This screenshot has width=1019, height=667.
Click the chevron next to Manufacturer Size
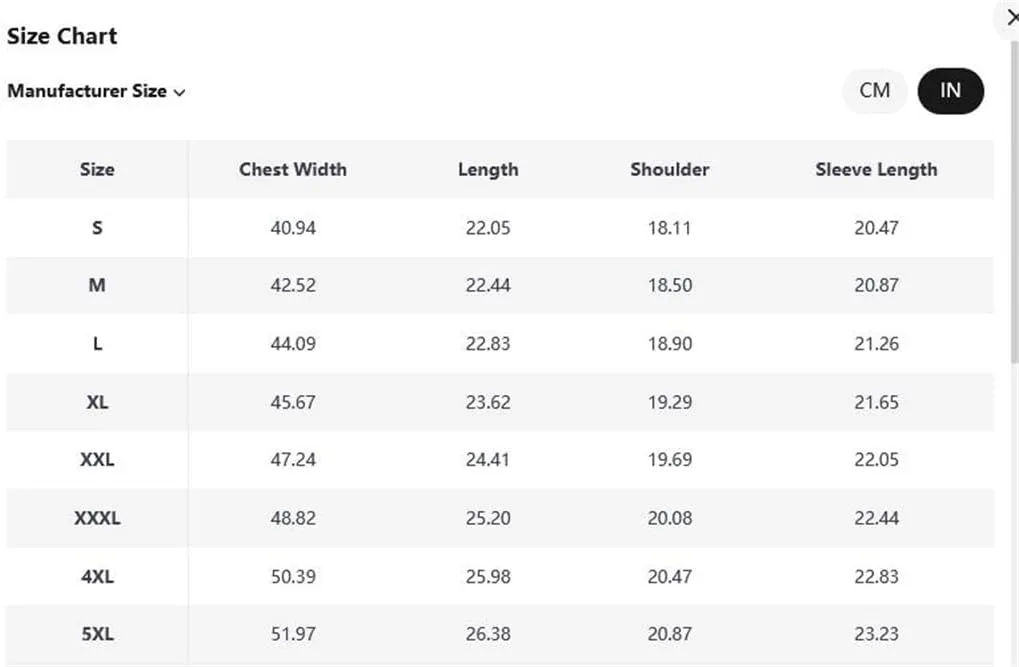(180, 93)
